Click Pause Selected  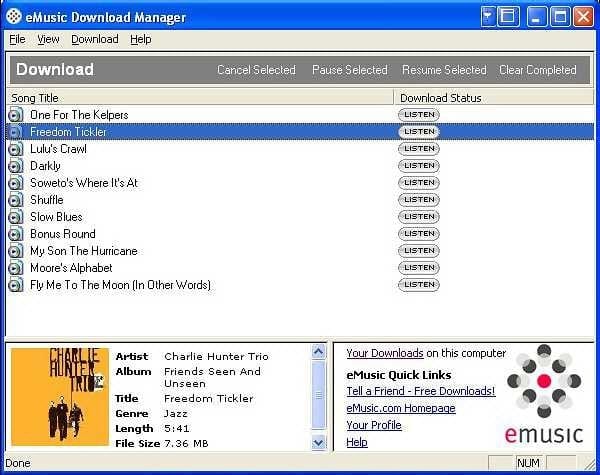pos(350,70)
